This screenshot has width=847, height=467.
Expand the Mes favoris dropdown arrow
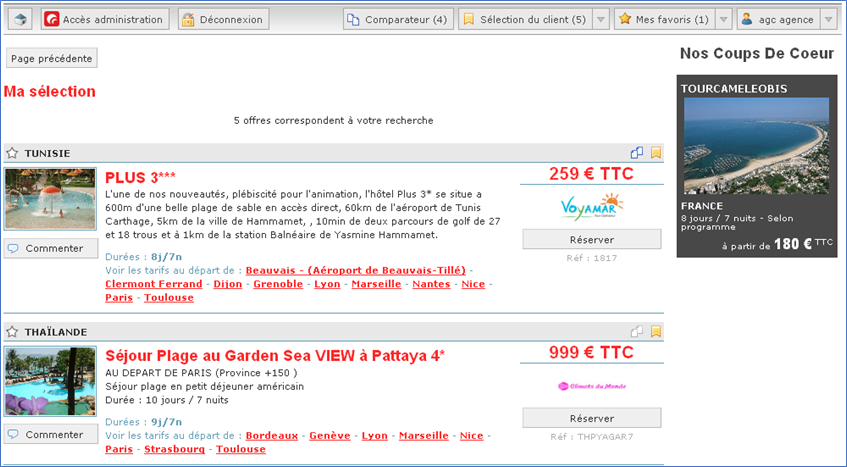[x=724, y=19]
